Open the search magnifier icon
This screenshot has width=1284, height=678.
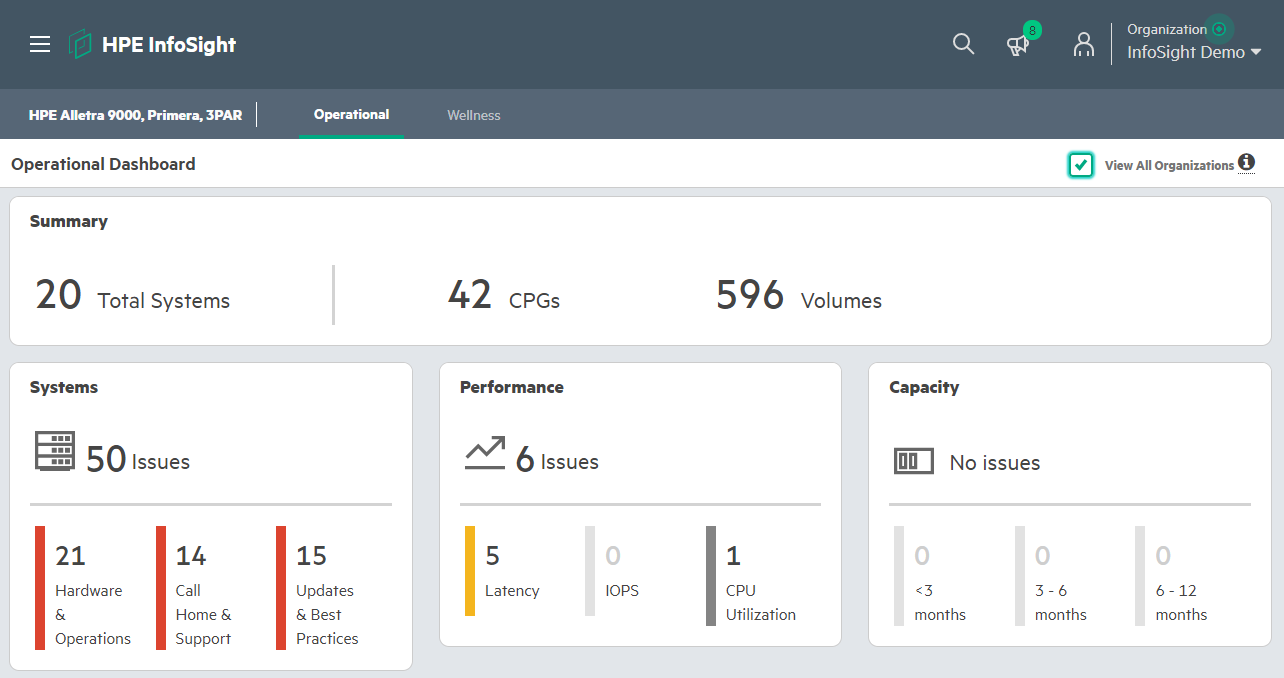pyautogui.click(x=963, y=44)
